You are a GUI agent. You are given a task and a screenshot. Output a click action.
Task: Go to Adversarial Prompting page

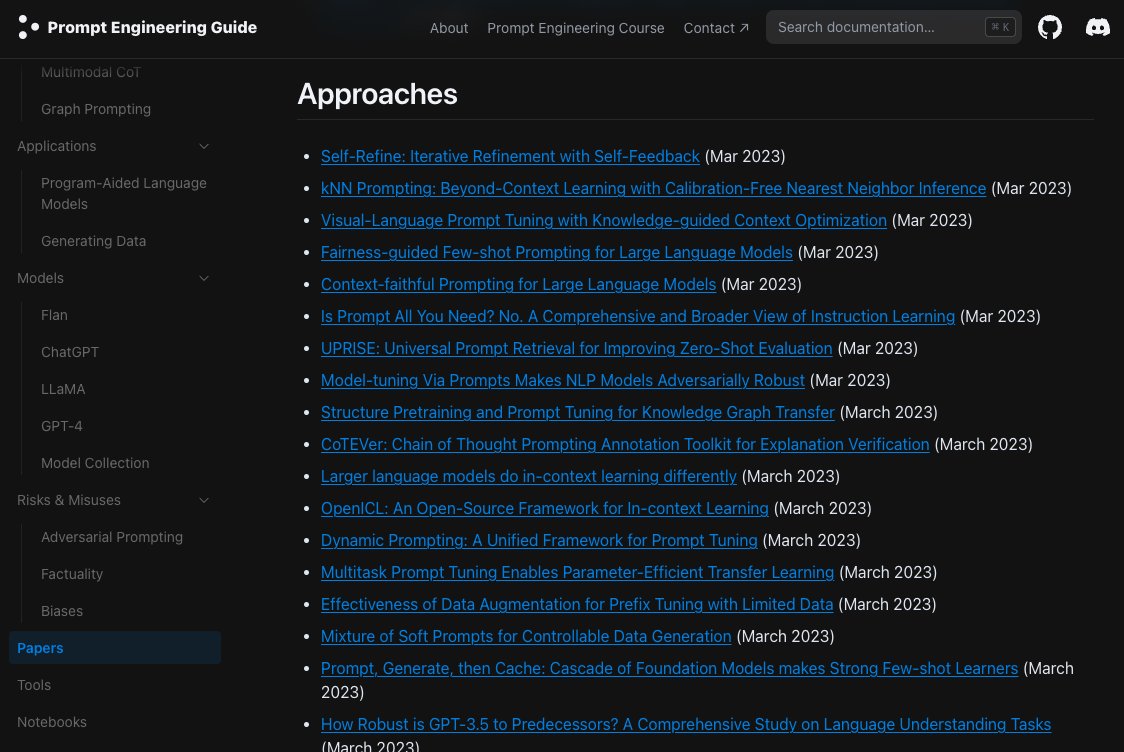click(112, 537)
